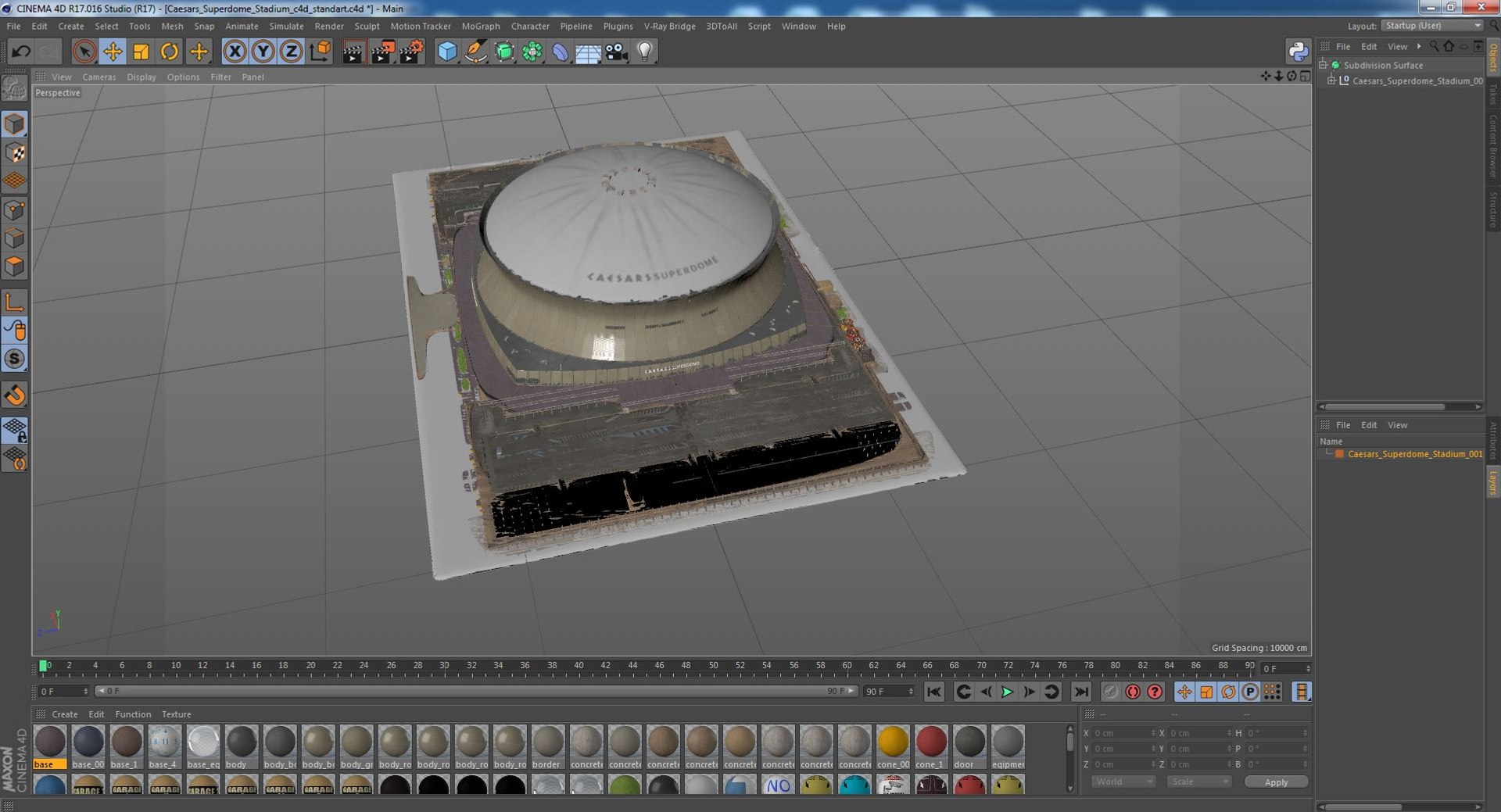Image resolution: width=1501 pixels, height=812 pixels.
Task: Toggle rotation keyframe recording
Action: tap(1228, 692)
